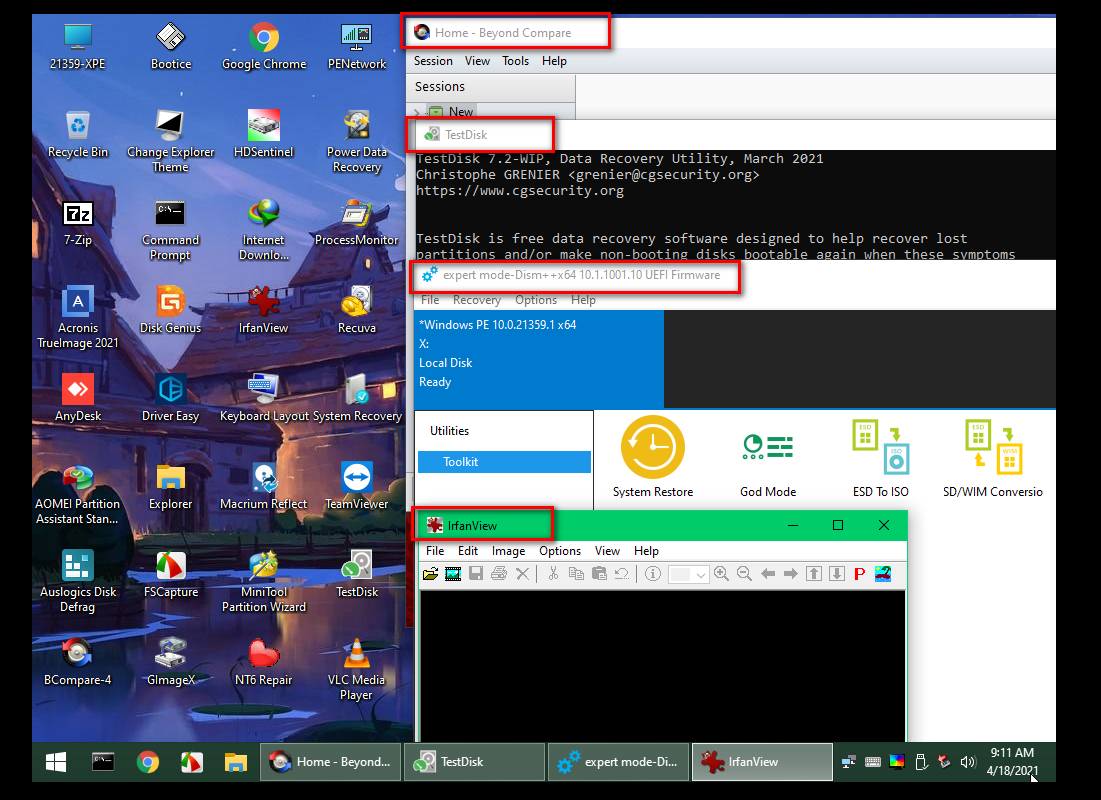
Task: Open ProcessMonitor desktop shortcut
Action: [357, 222]
